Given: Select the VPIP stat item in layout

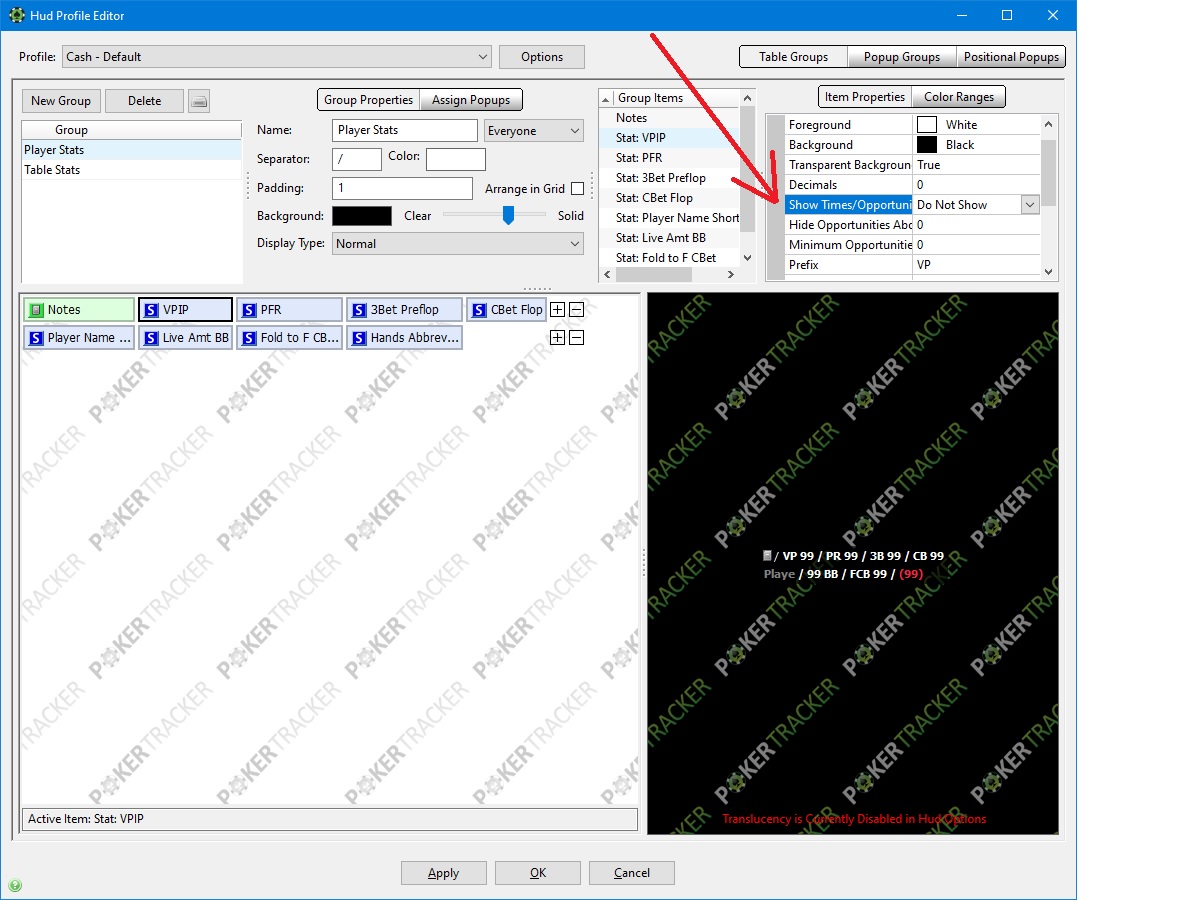Looking at the screenshot, I should 185,310.
